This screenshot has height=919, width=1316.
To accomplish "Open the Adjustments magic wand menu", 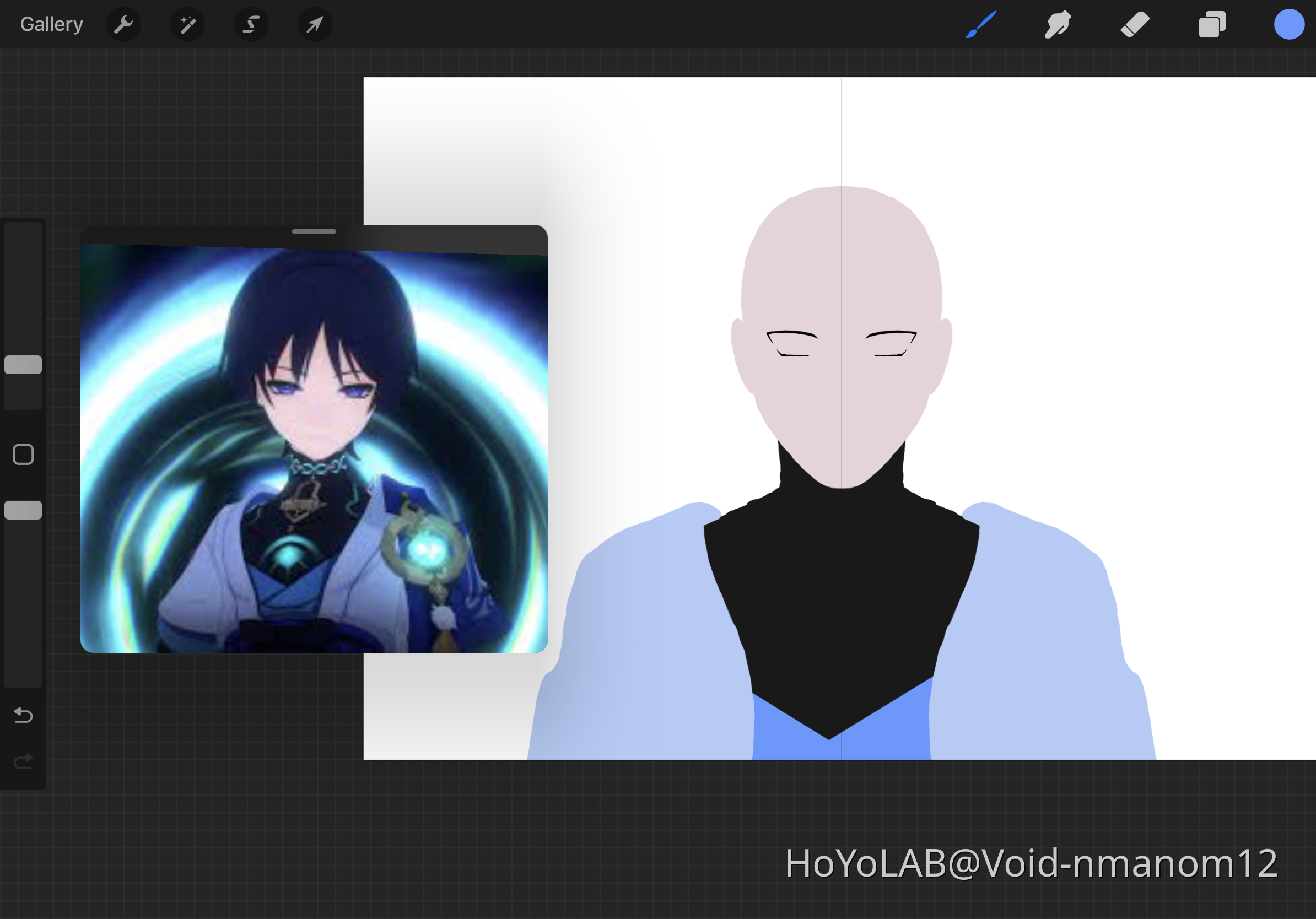I will [x=187, y=25].
